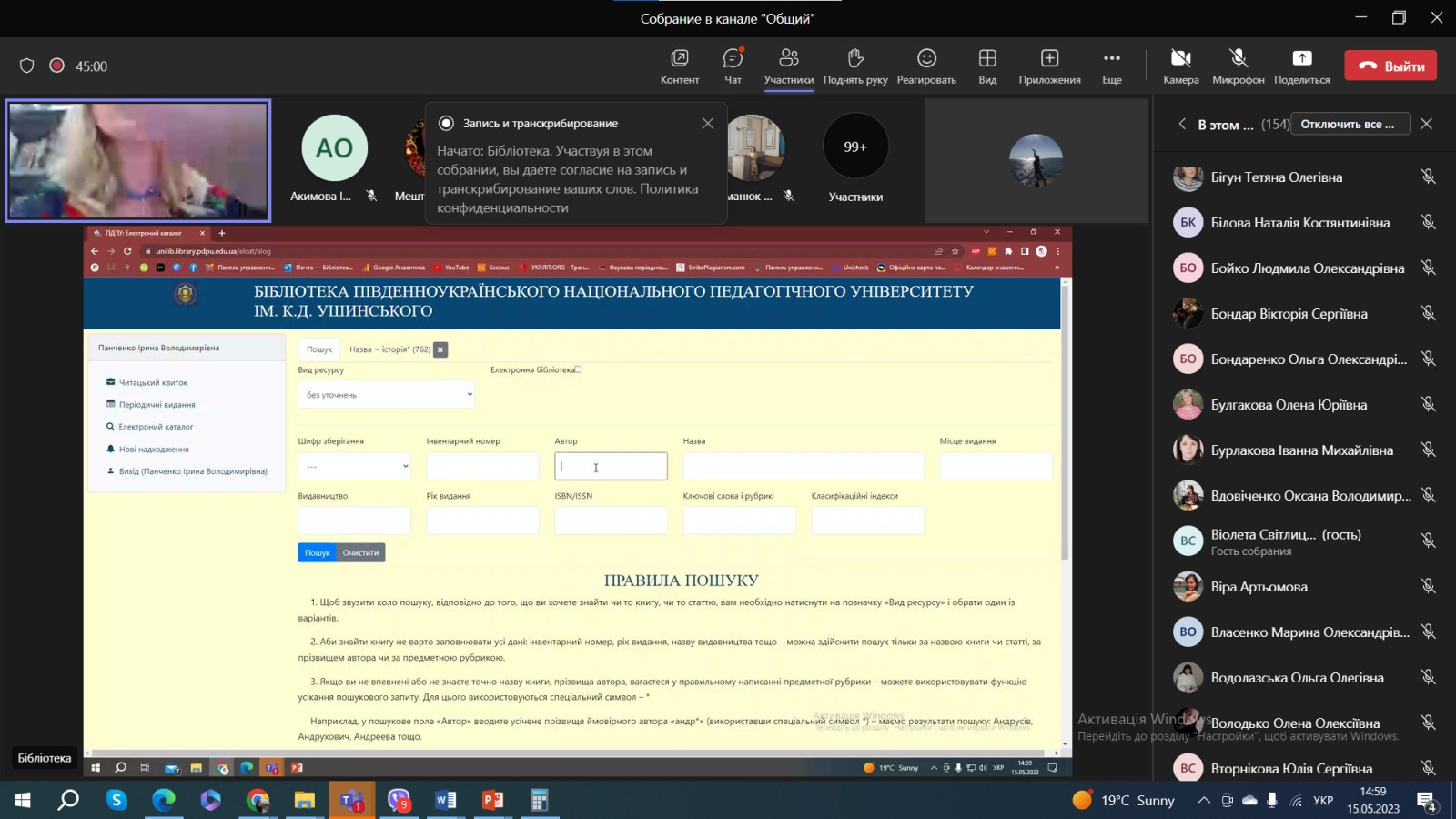Leave the meeting with the Выйти button
Viewport: 1456px width, 819px height.
tap(1390, 66)
